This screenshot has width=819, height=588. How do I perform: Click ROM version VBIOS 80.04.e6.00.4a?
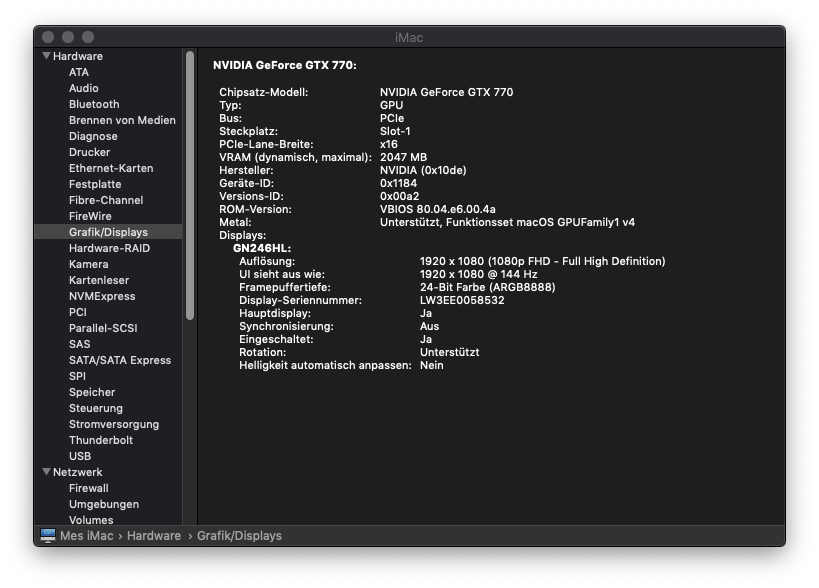coord(438,209)
